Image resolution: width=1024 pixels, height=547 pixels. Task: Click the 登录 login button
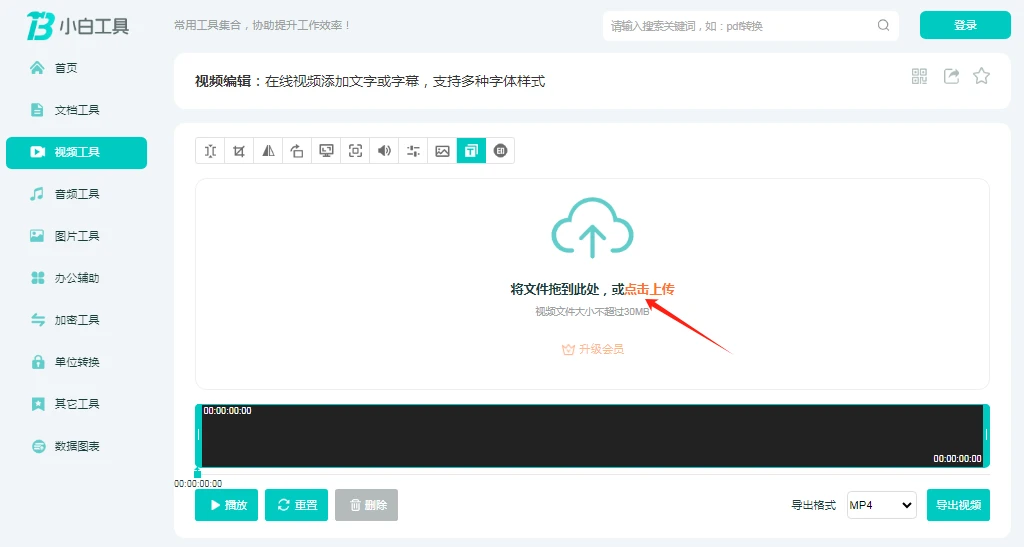(x=965, y=25)
